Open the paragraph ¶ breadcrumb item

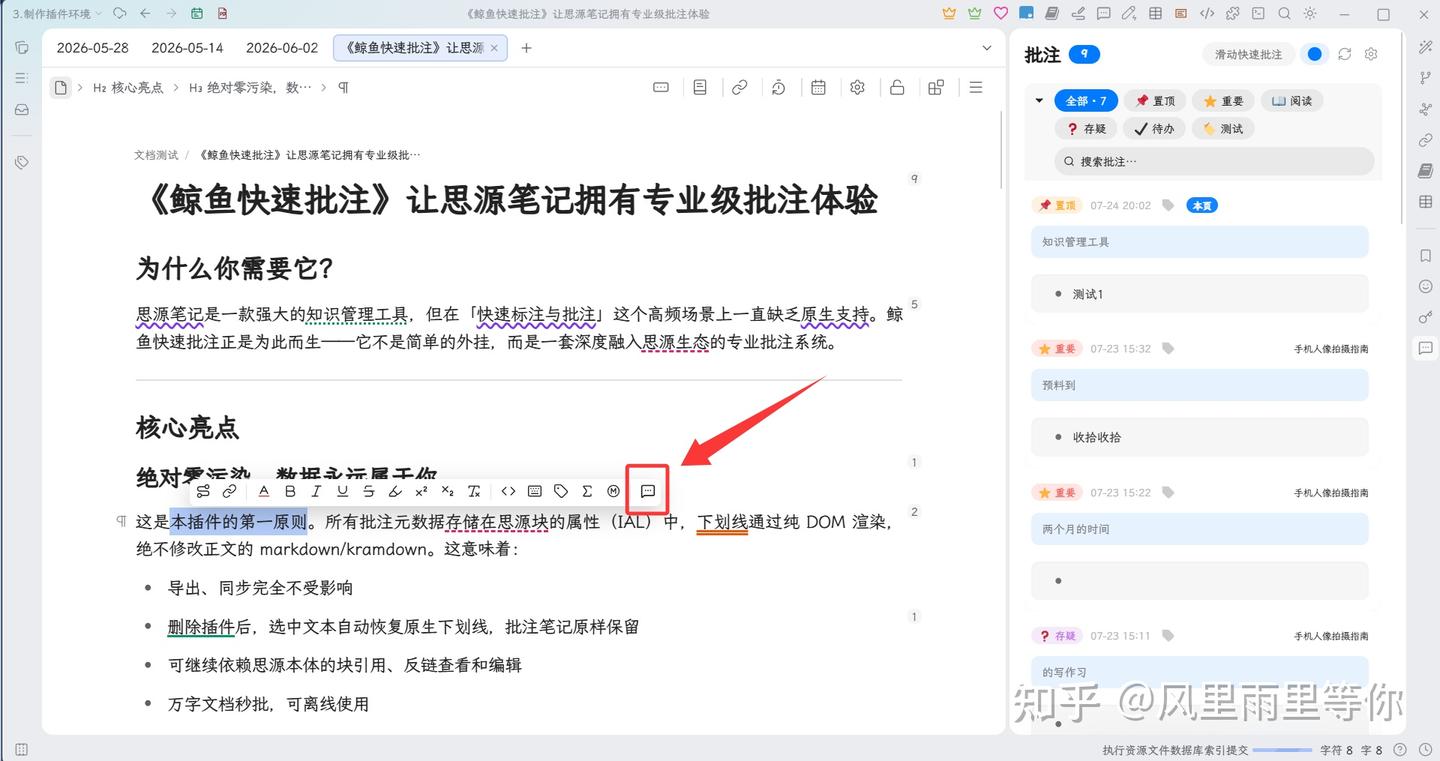pos(343,88)
